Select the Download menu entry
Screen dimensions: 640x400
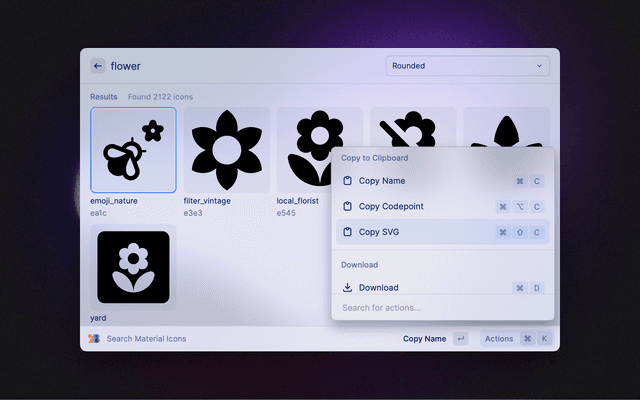coord(379,287)
